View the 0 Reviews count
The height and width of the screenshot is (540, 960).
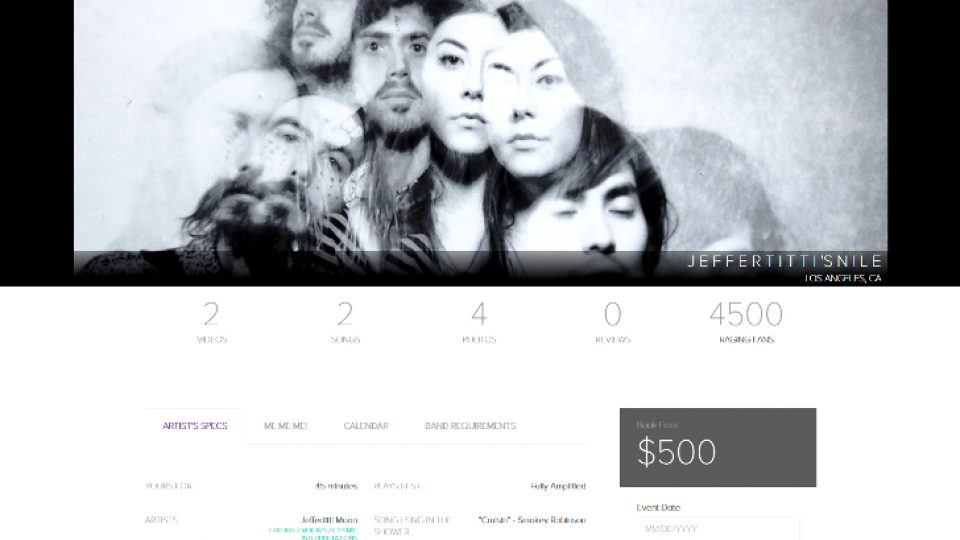point(612,323)
